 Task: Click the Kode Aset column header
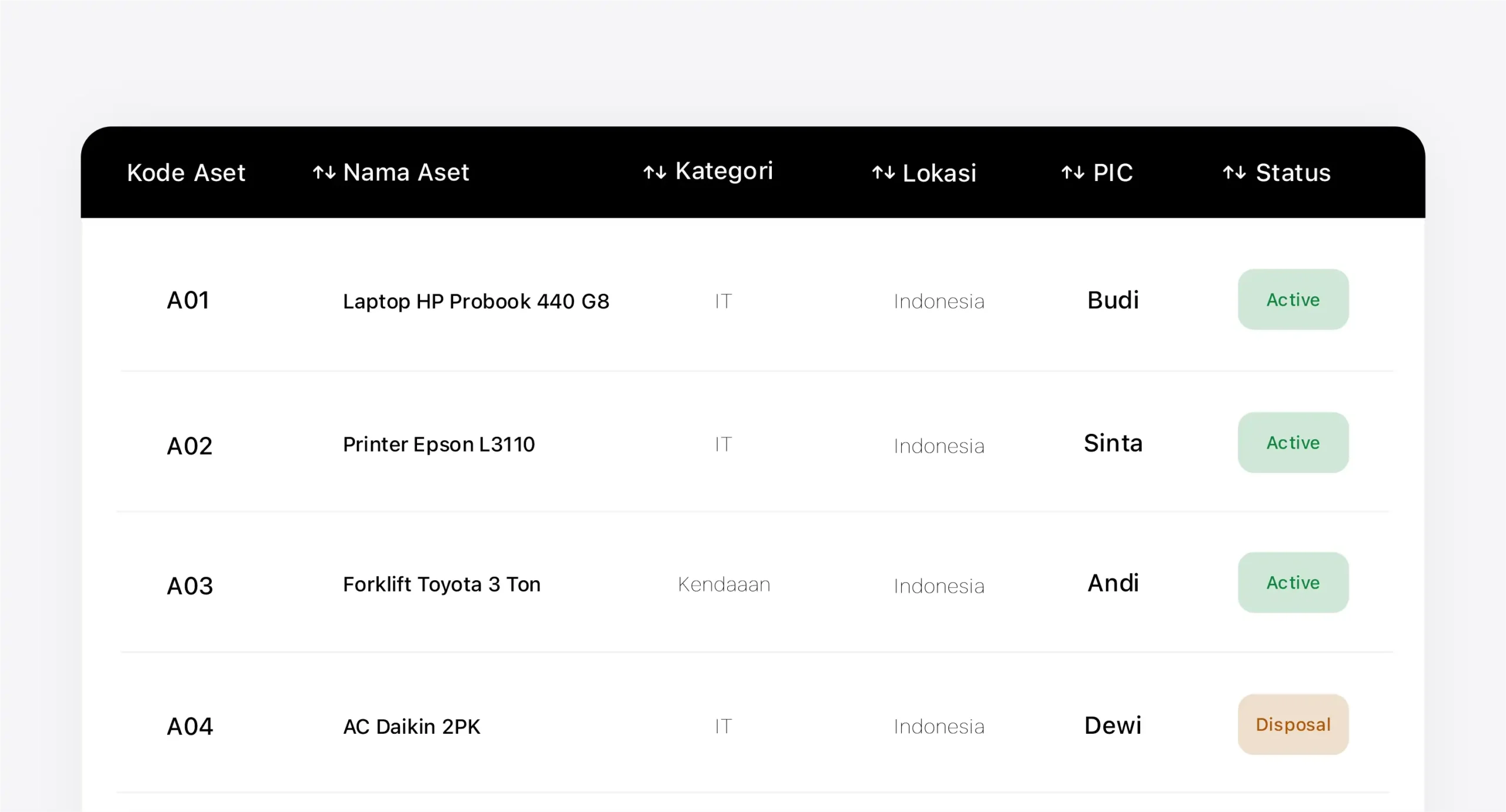[186, 173]
